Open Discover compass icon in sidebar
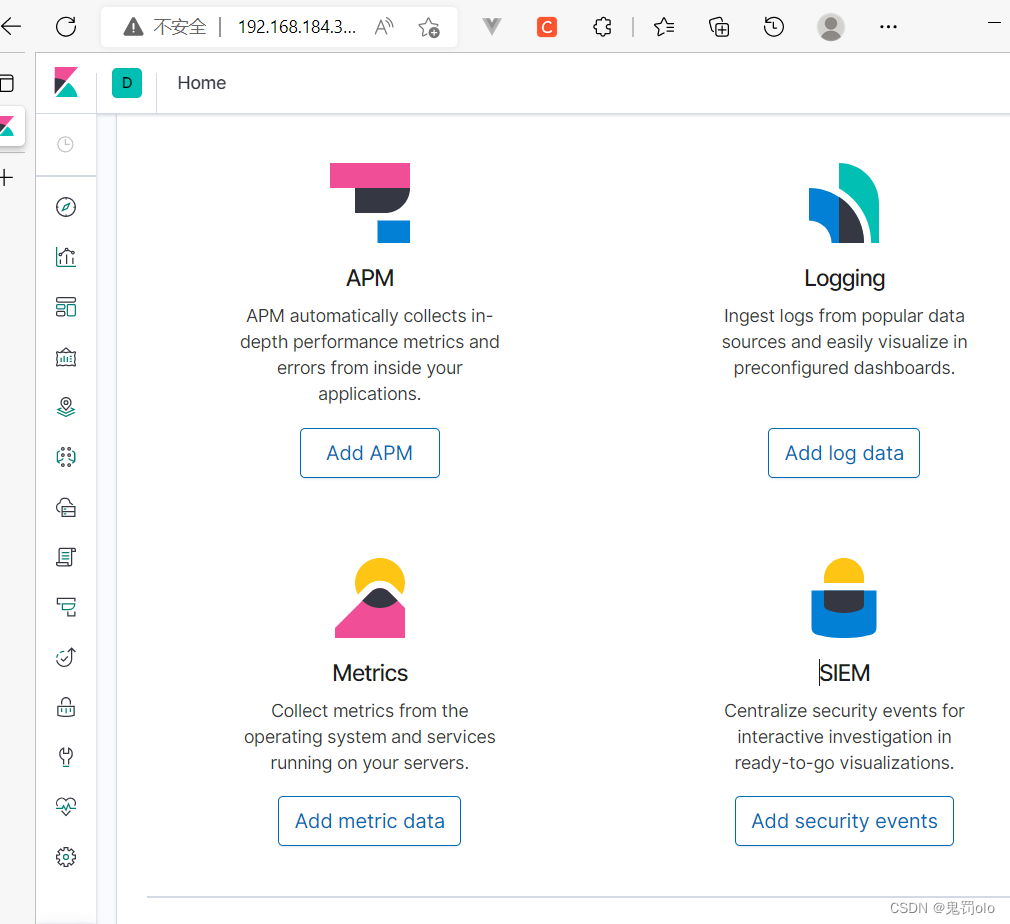The height and width of the screenshot is (924, 1010). click(66, 207)
